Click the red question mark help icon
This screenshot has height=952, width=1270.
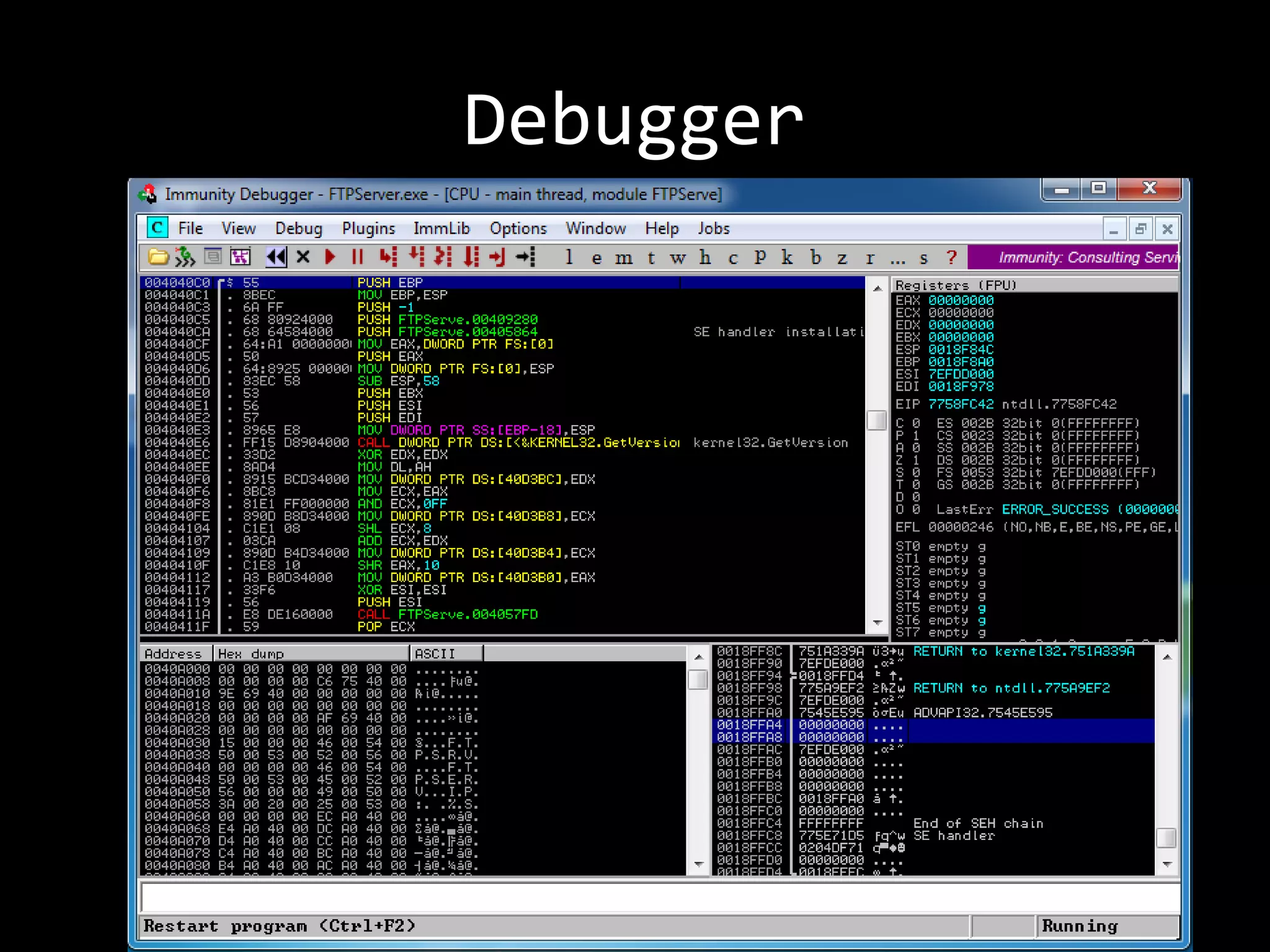tap(952, 257)
